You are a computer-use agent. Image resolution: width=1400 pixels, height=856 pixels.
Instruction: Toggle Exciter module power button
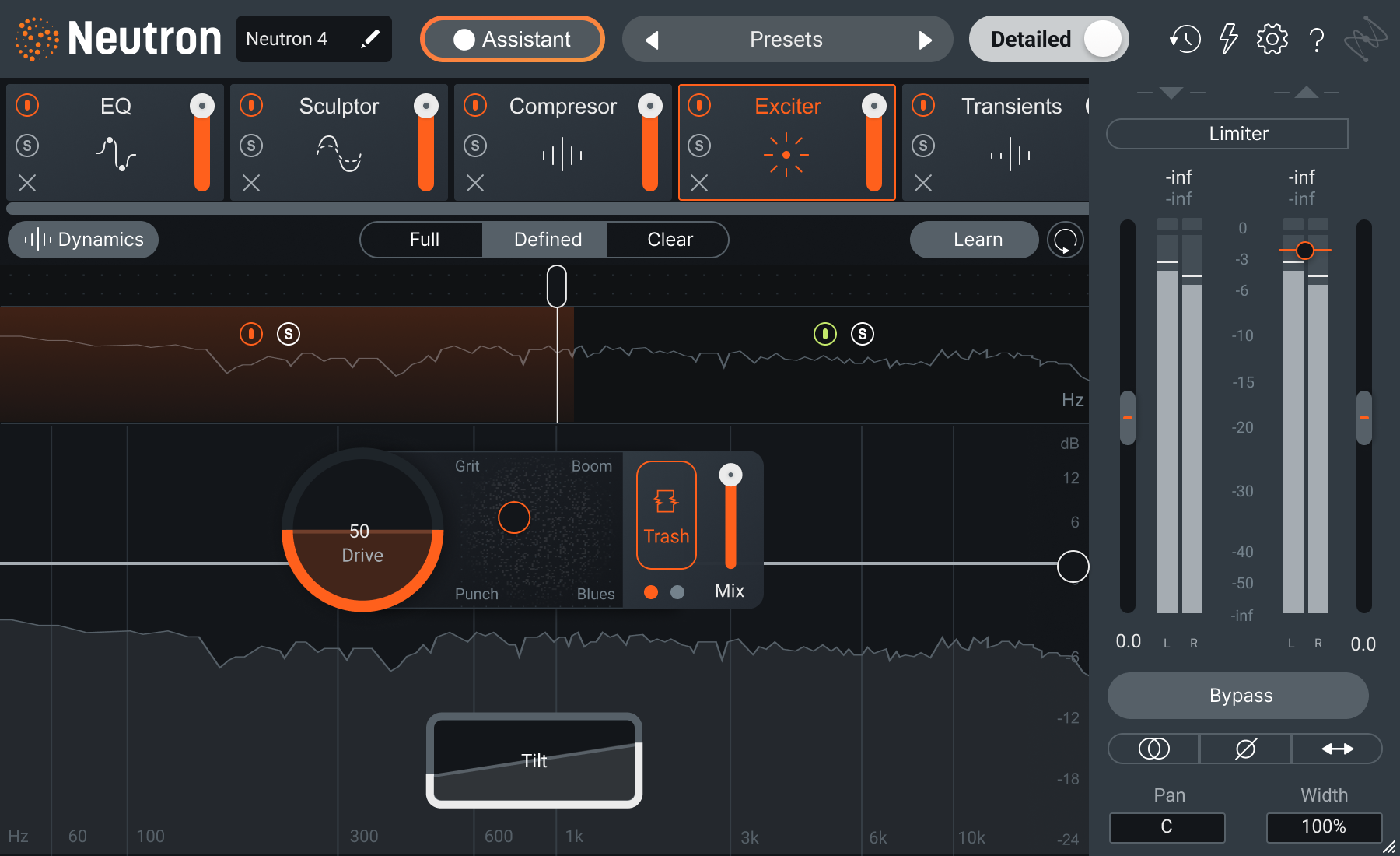tap(699, 105)
